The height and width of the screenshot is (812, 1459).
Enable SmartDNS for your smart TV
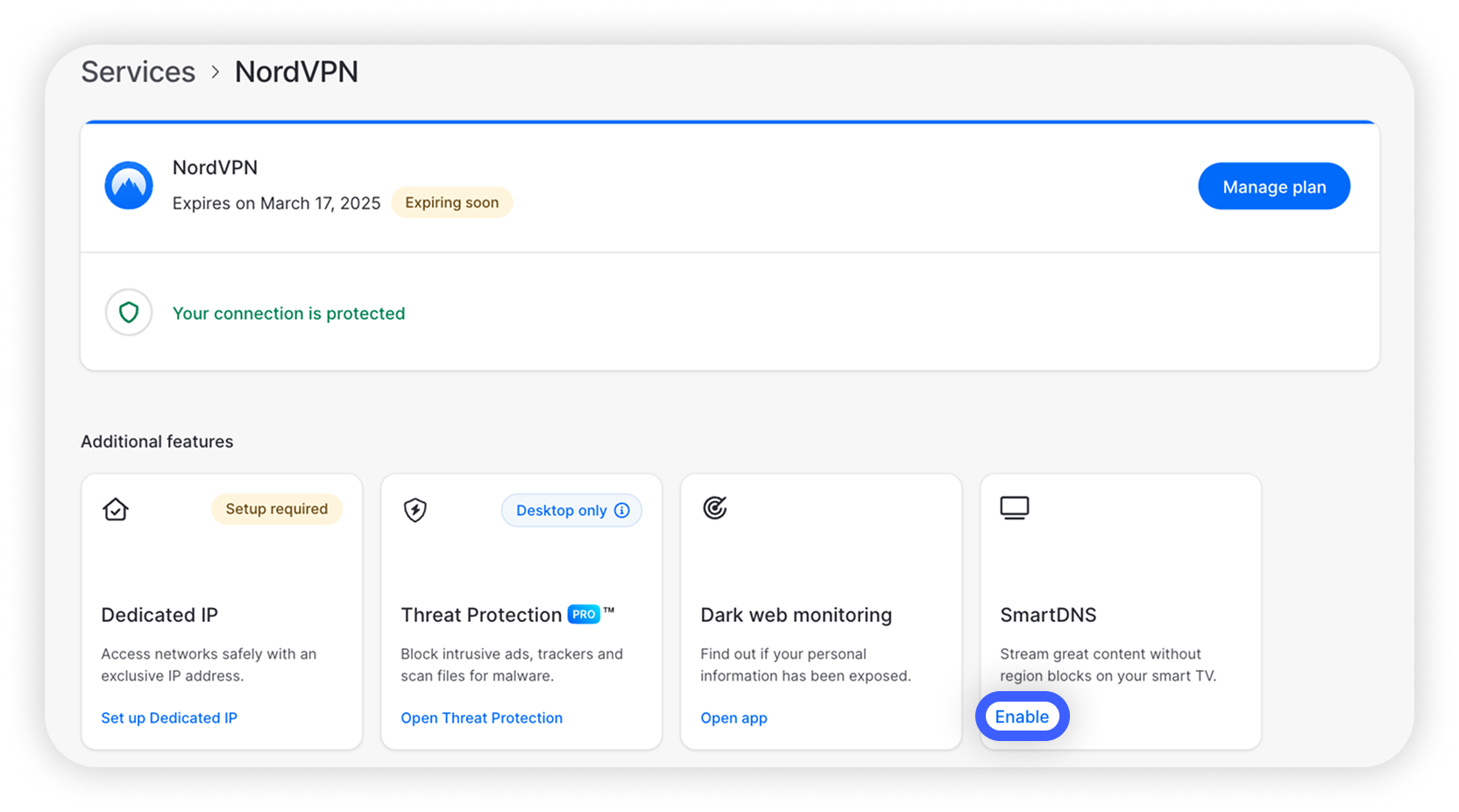coord(1023,716)
